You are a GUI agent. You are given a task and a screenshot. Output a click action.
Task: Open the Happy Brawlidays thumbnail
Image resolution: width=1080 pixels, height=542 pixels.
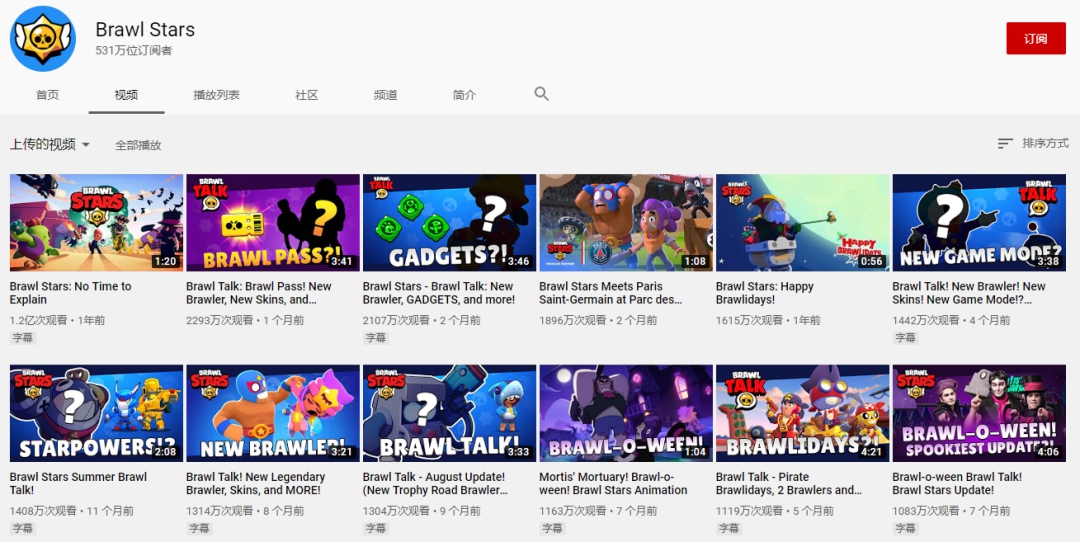coord(802,222)
